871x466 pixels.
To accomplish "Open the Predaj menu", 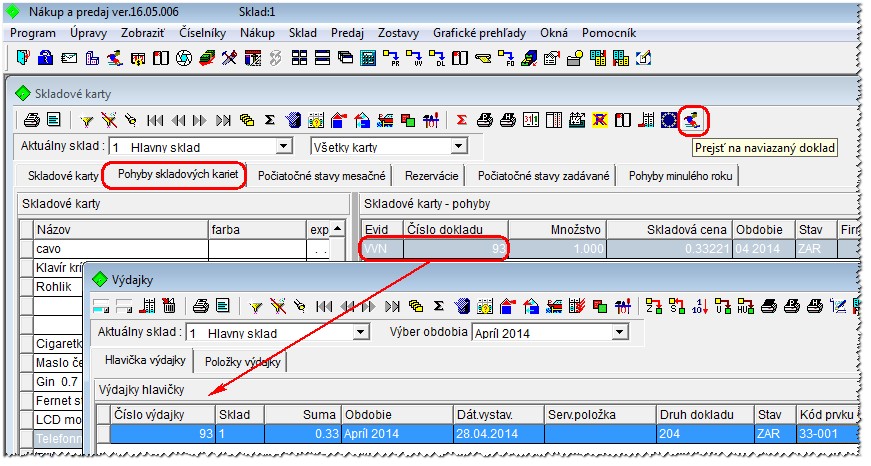I will click(347, 33).
